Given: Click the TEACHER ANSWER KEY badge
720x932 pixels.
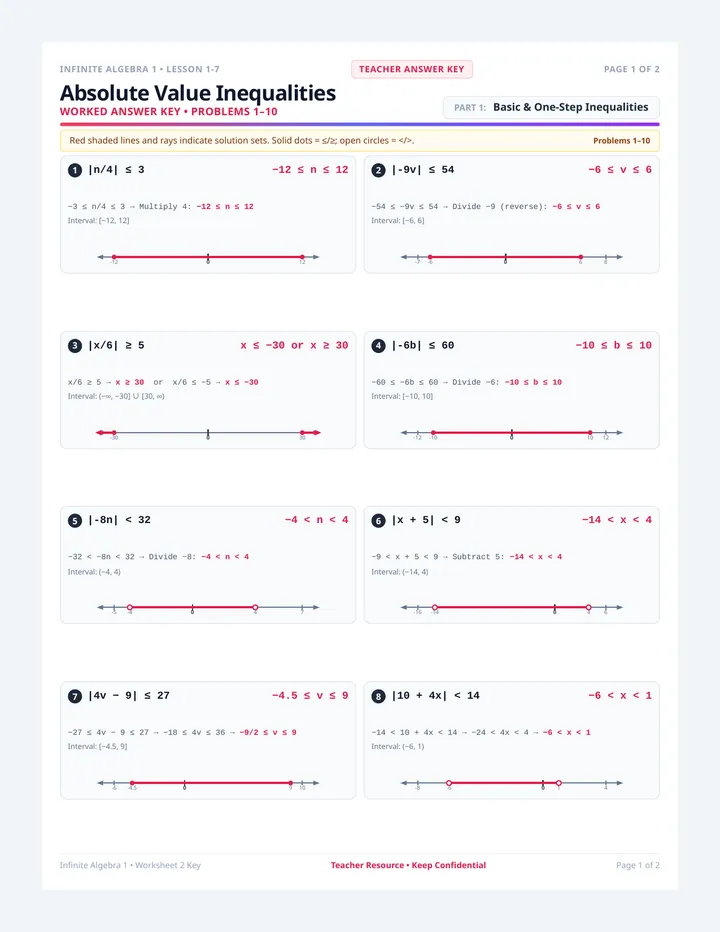Looking at the screenshot, I should 411,70.
